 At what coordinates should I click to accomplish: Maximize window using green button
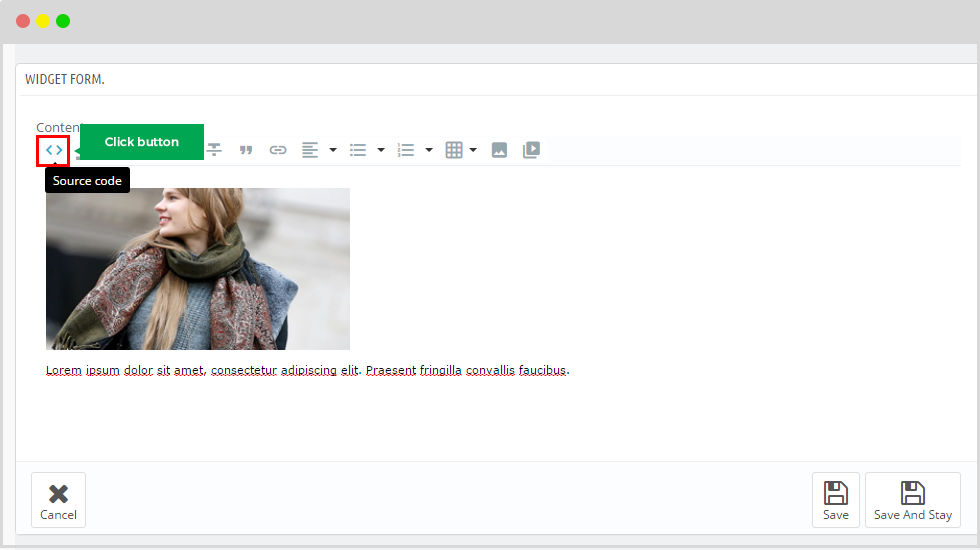point(63,21)
